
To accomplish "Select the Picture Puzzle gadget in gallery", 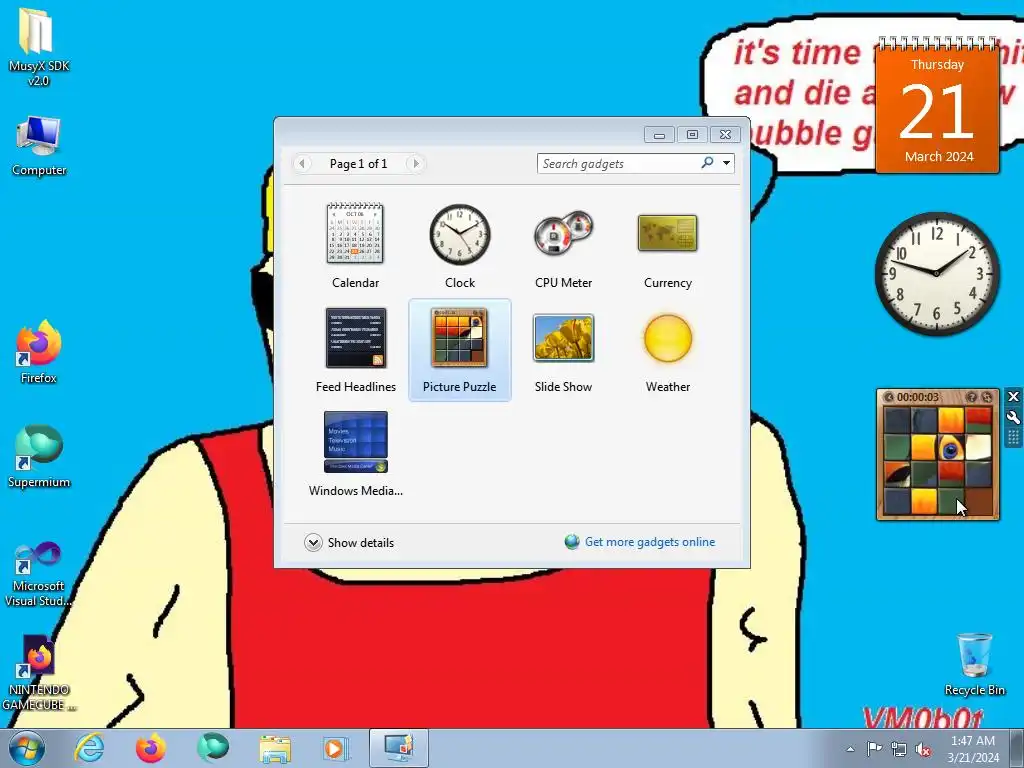I will point(460,350).
